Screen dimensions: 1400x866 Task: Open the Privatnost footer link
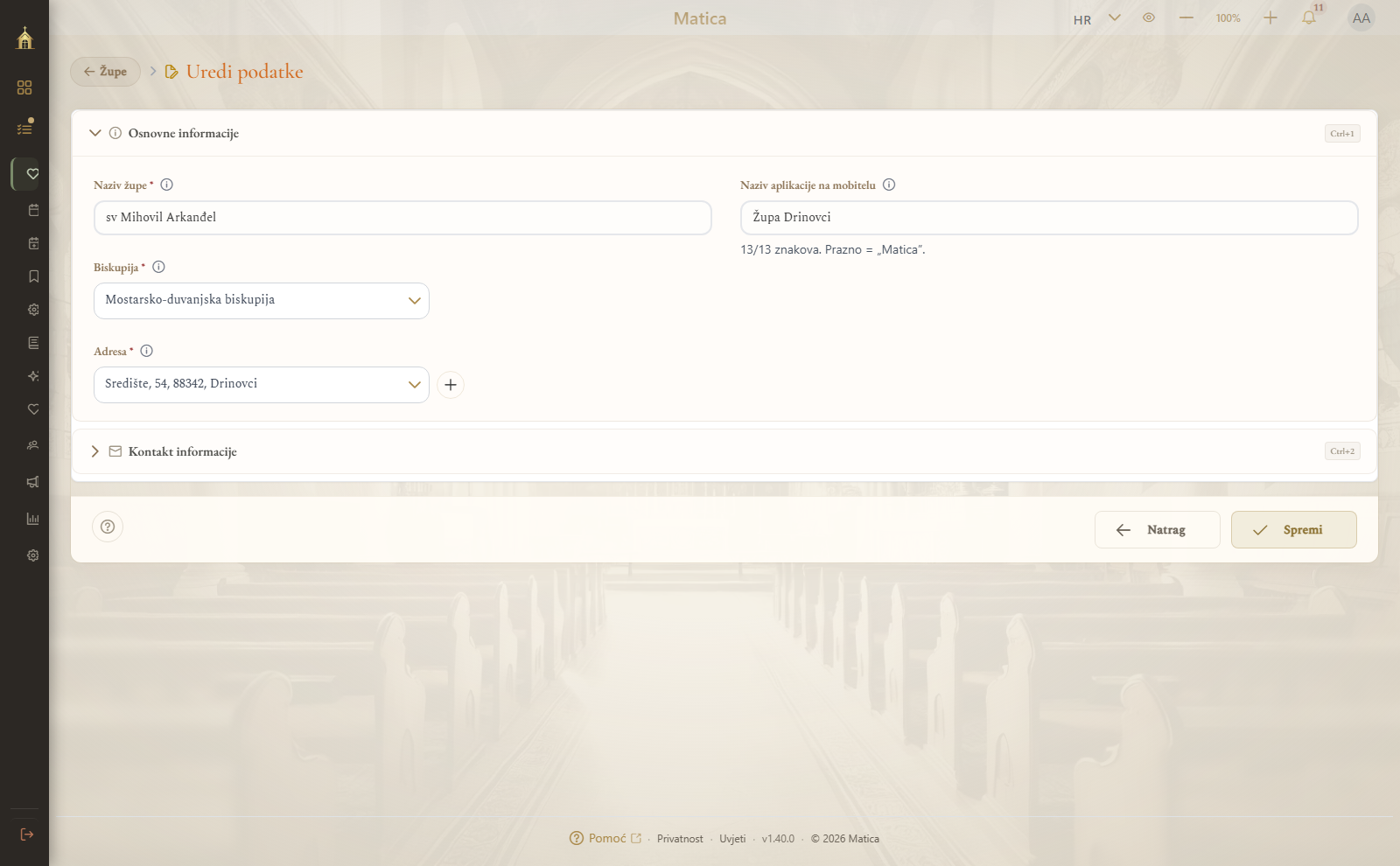(680, 839)
